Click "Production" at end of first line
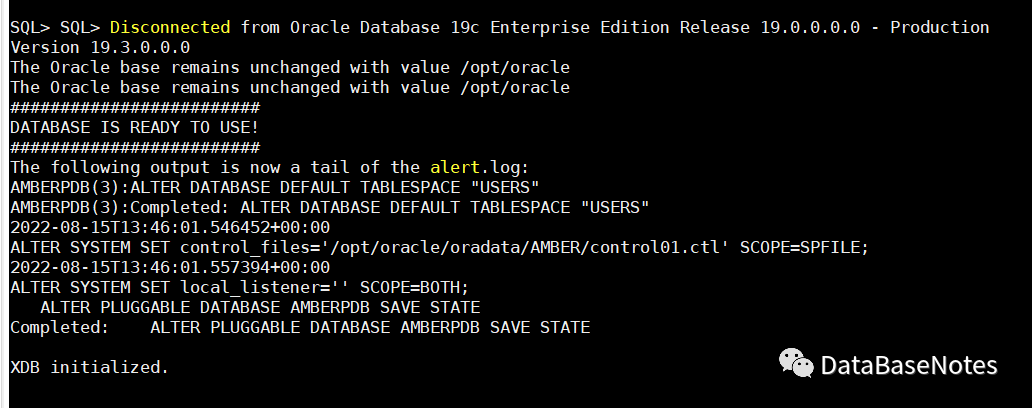1032x408 pixels. pyautogui.click(x=940, y=27)
